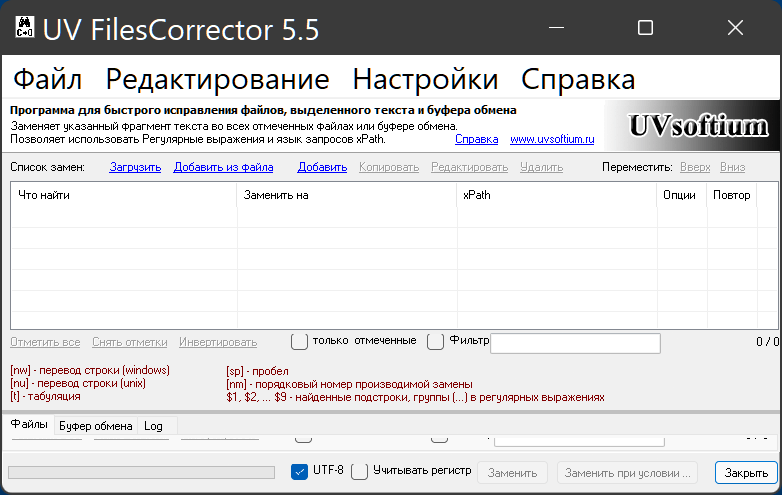The width and height of the screenshot is (782, 495).
Task: Click the Вниз move link
Action: pos(733,167)
